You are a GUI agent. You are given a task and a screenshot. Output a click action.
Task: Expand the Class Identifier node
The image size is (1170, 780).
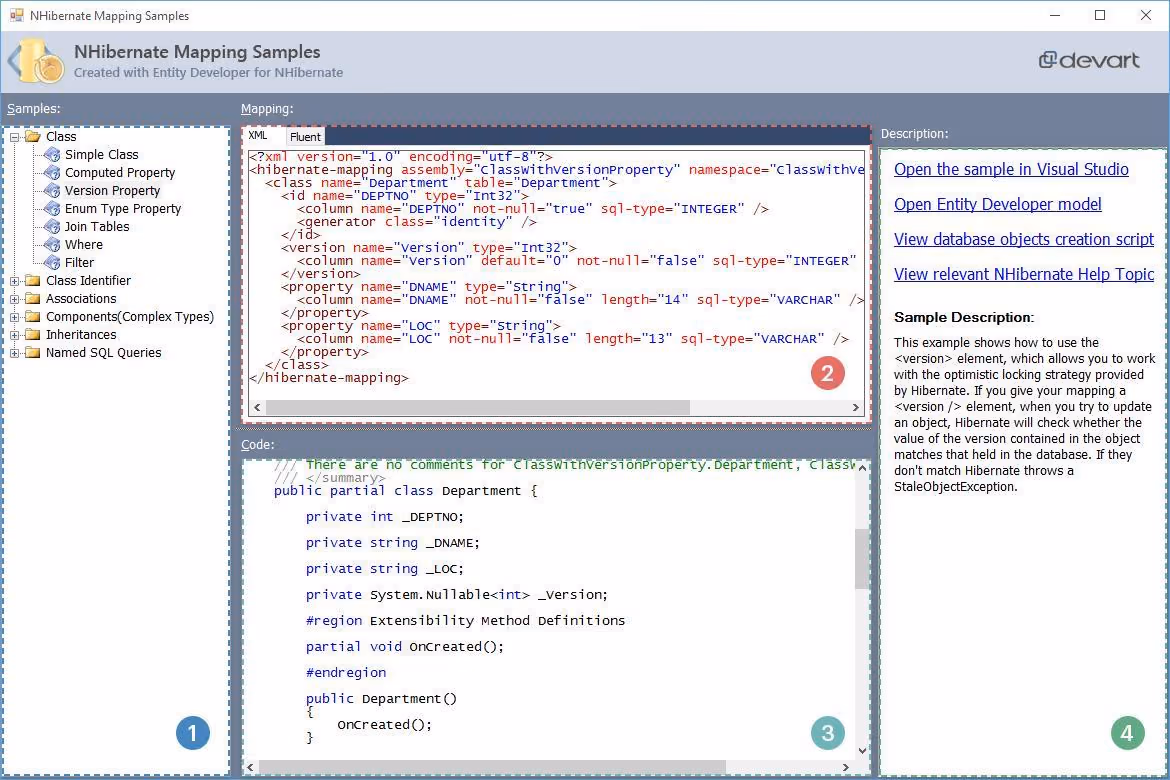coord(14,281)
